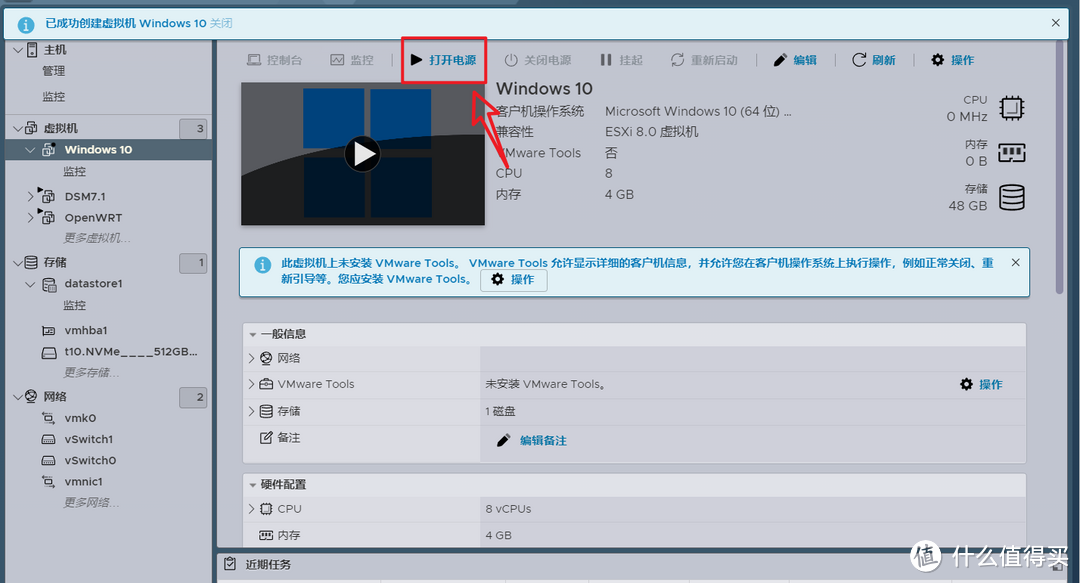Expand the OpenWRT tree node

click(30, 218)
